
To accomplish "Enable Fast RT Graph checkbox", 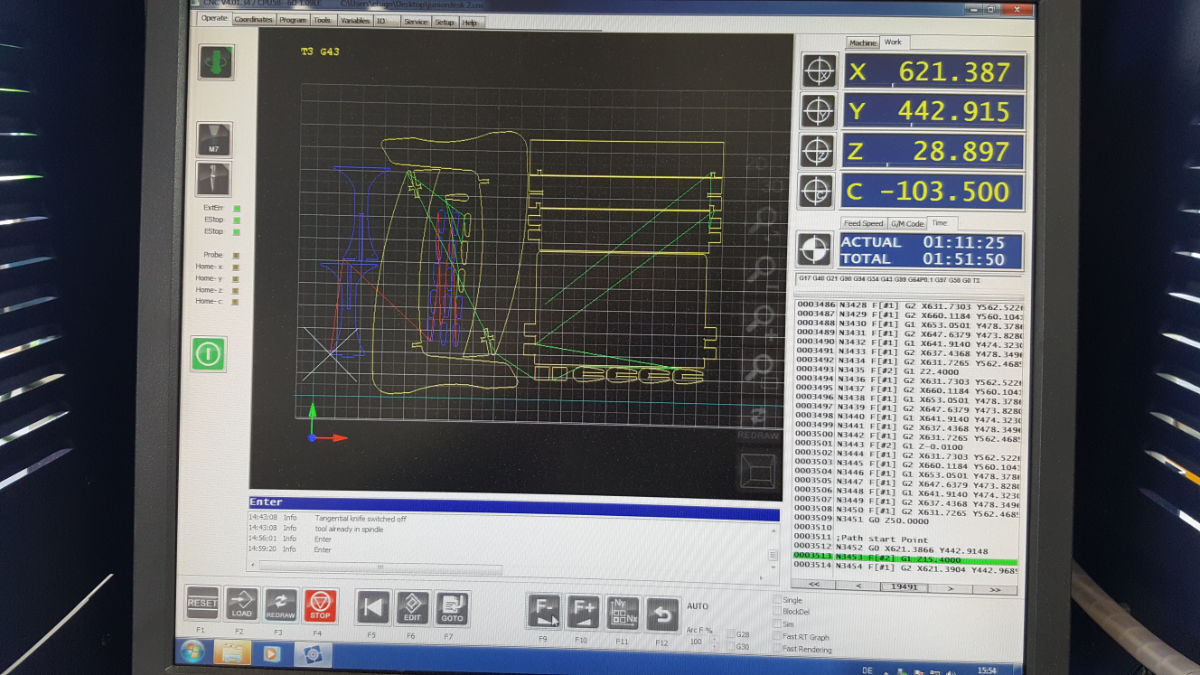I will (777, 637).
